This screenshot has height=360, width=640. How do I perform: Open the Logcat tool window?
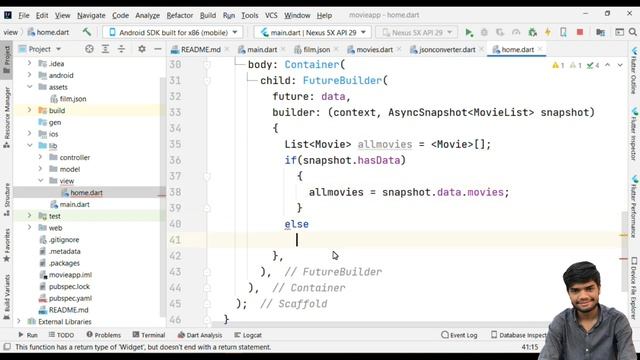point(248,335)
